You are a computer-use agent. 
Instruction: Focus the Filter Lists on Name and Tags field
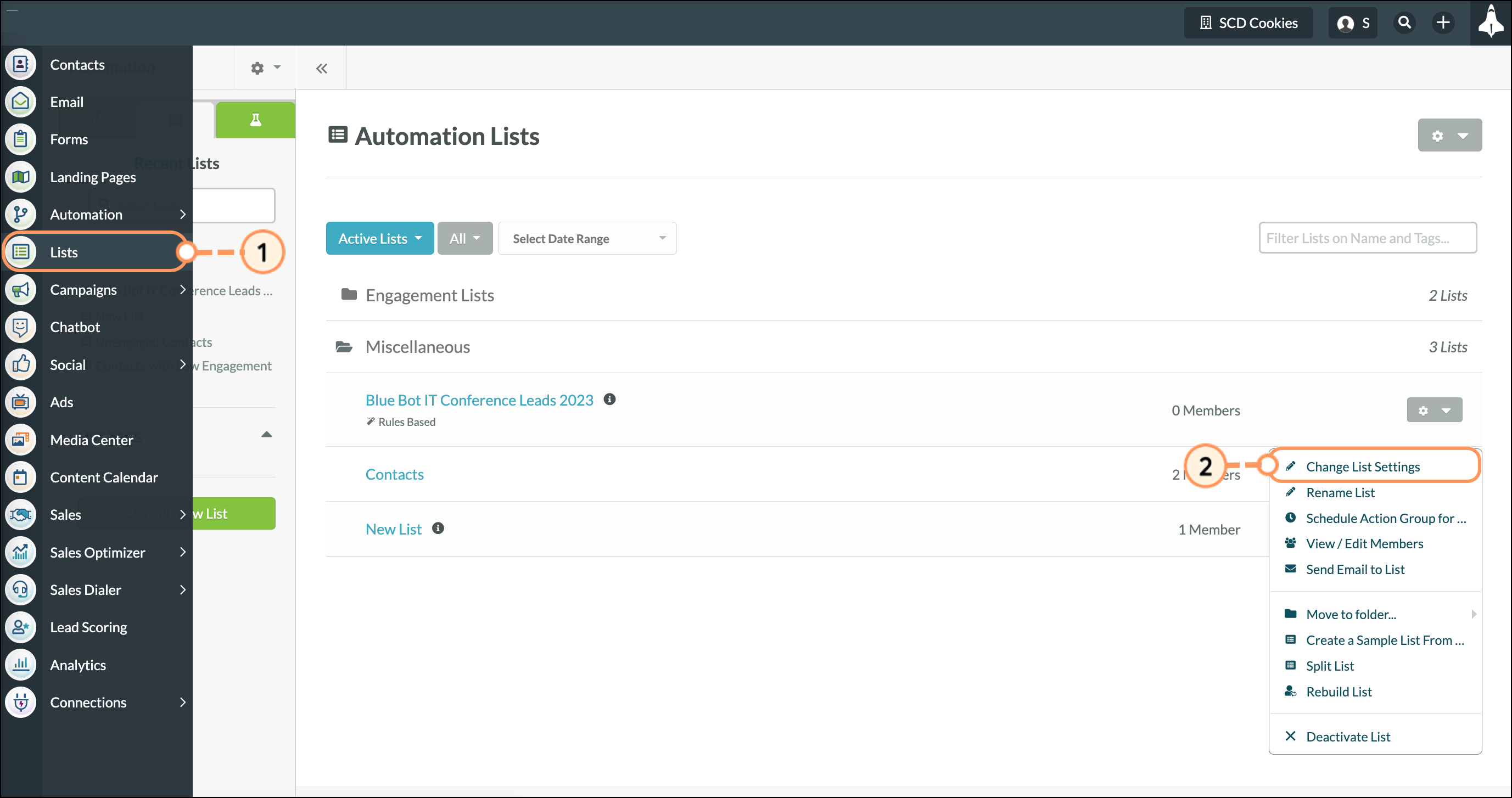(1368, 238)
